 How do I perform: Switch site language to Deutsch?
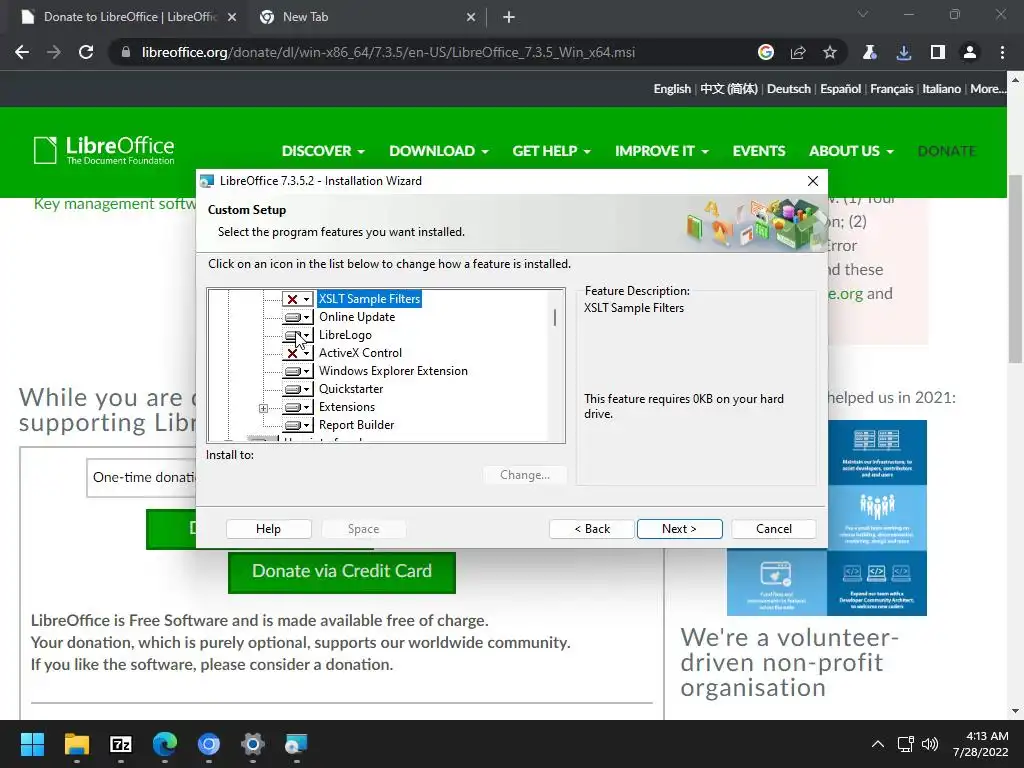(x=788, y=89)
